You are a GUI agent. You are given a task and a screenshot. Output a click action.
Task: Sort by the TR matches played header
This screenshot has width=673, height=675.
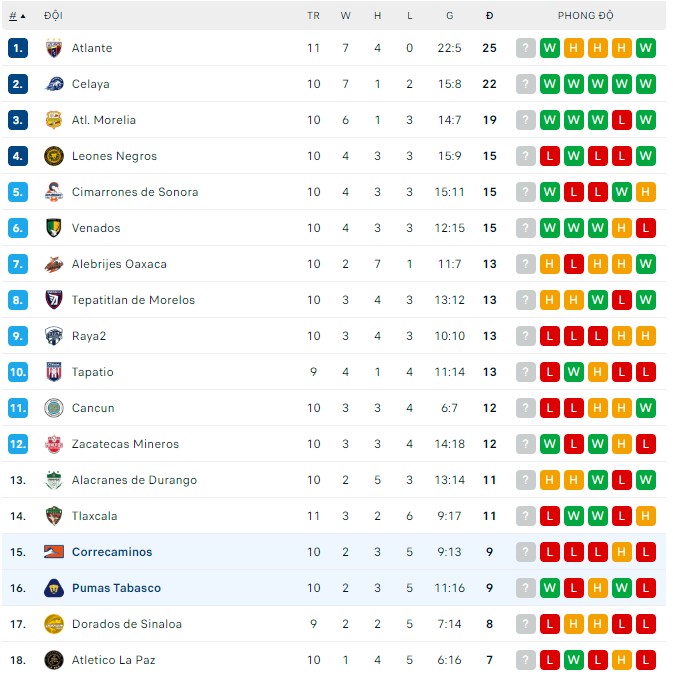coord(313,16)
